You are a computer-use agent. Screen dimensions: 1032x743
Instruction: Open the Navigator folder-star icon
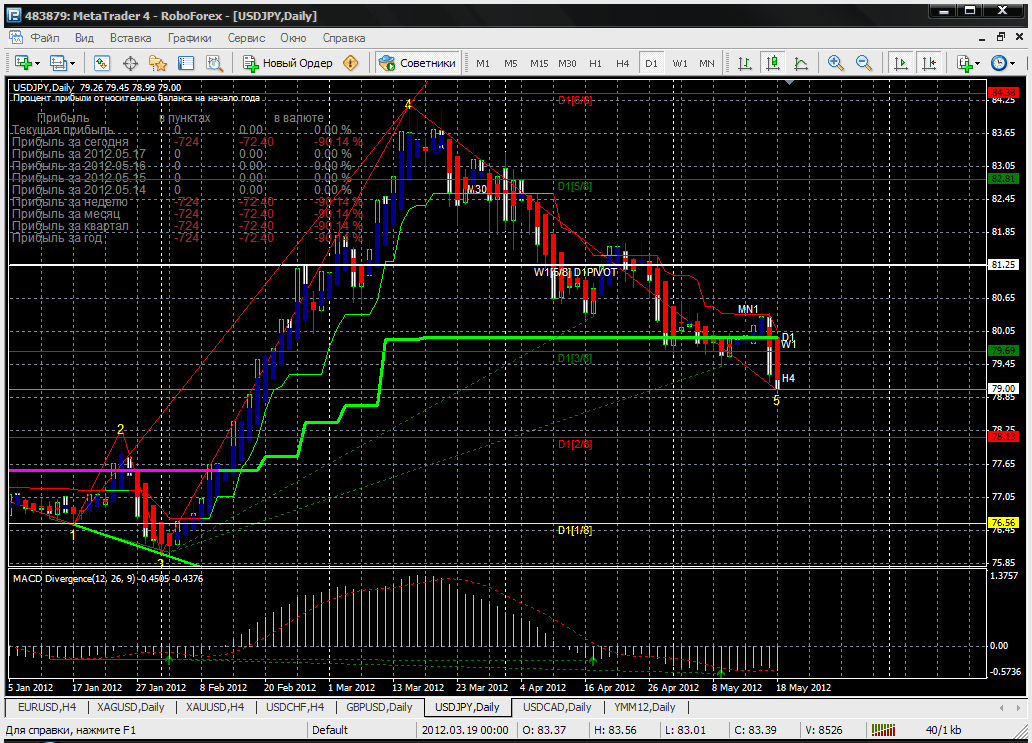click(158, 63)
